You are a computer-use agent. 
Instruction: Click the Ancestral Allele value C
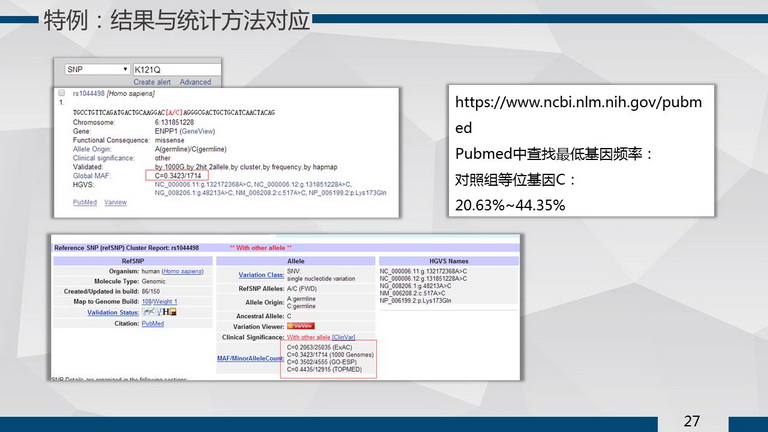pos(289,316)
